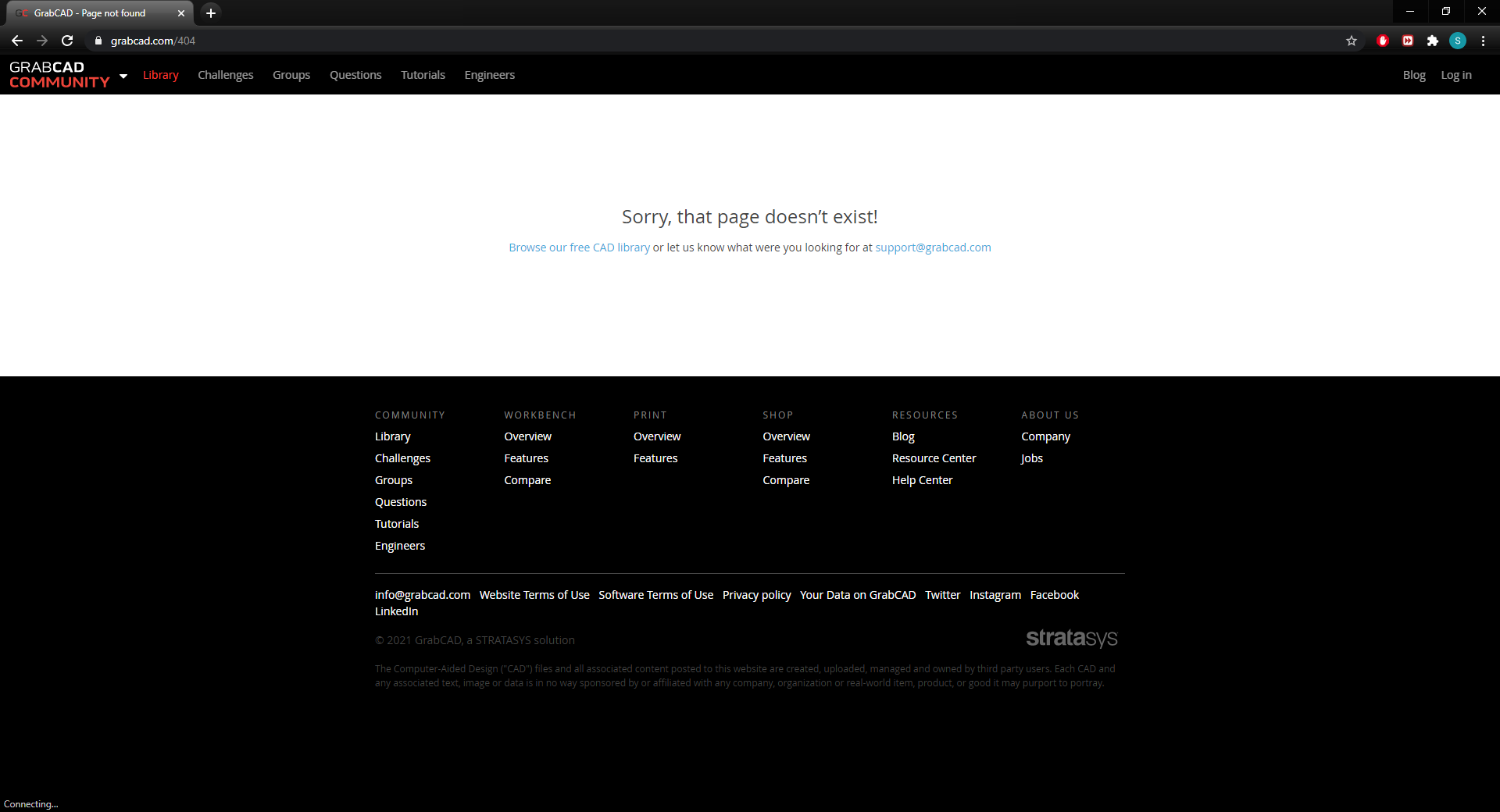
Task: Restore down the browser window
Action: [x=1446, y=12]
